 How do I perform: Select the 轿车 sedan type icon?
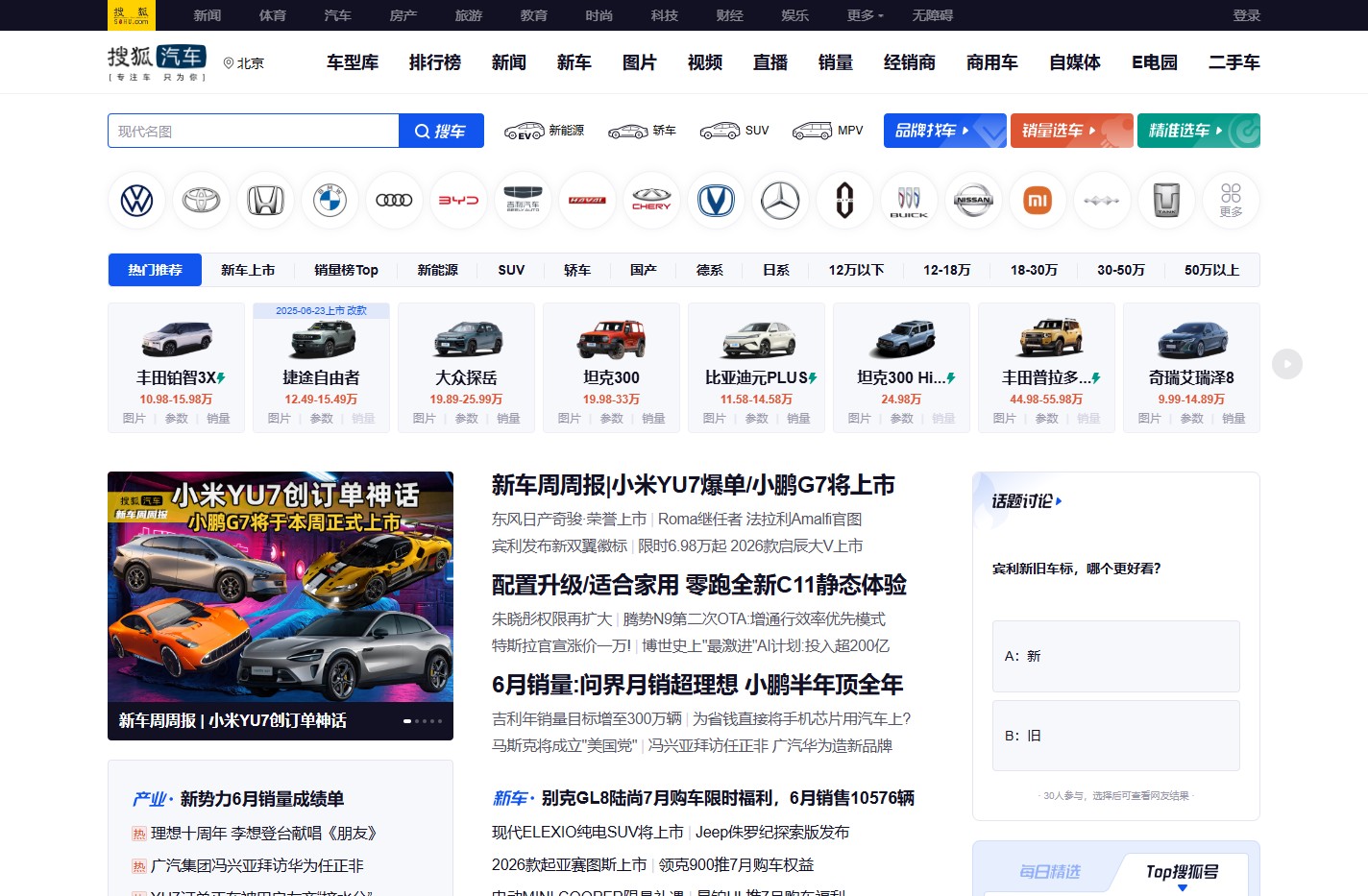642,131
